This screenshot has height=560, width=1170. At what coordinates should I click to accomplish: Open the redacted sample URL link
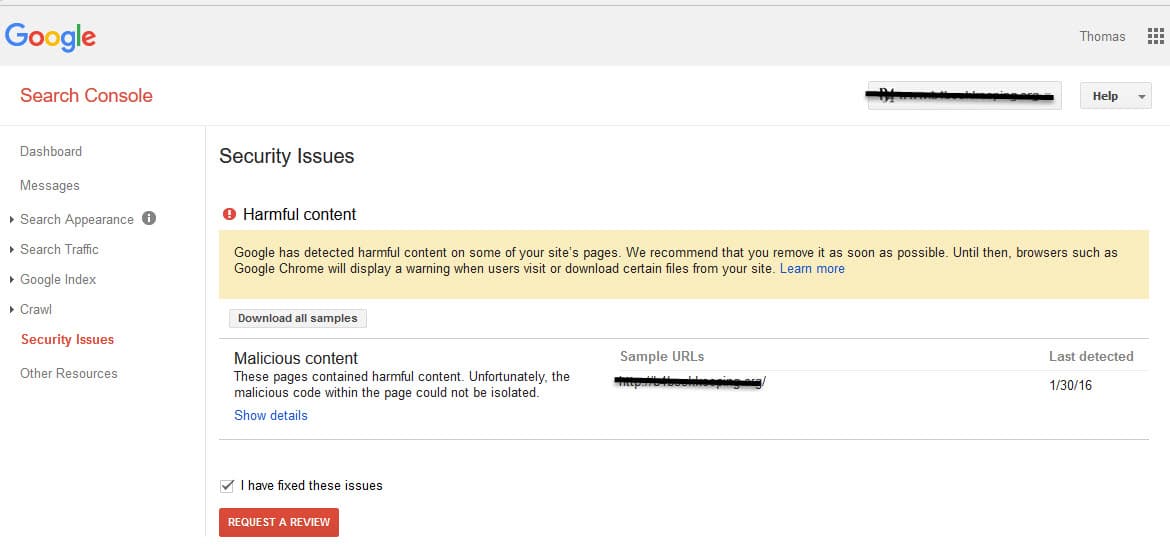(x=692, y=382)
